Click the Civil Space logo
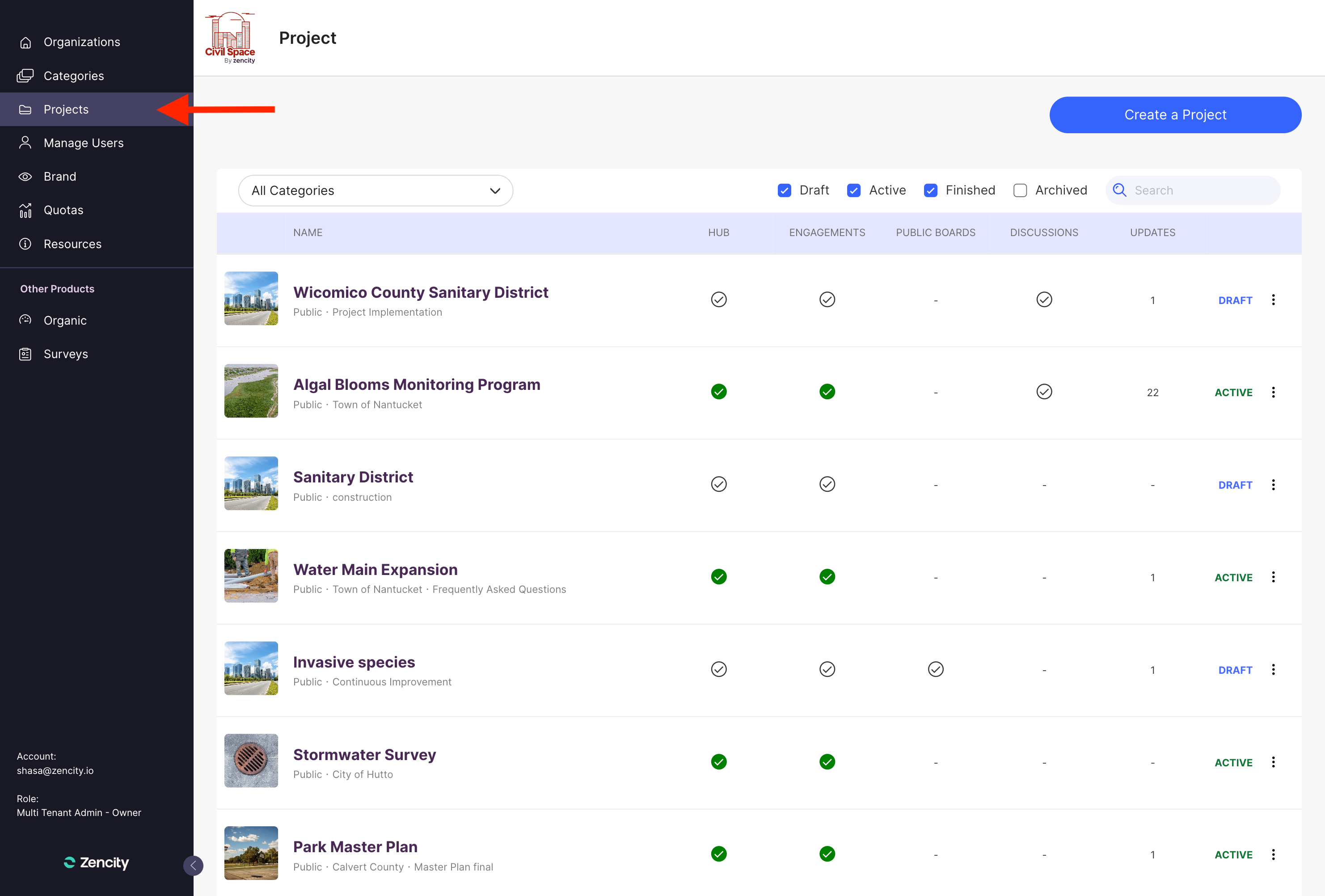Image resolution: width=1325 pixels, height=896 pixels. [x=230, y=38]
